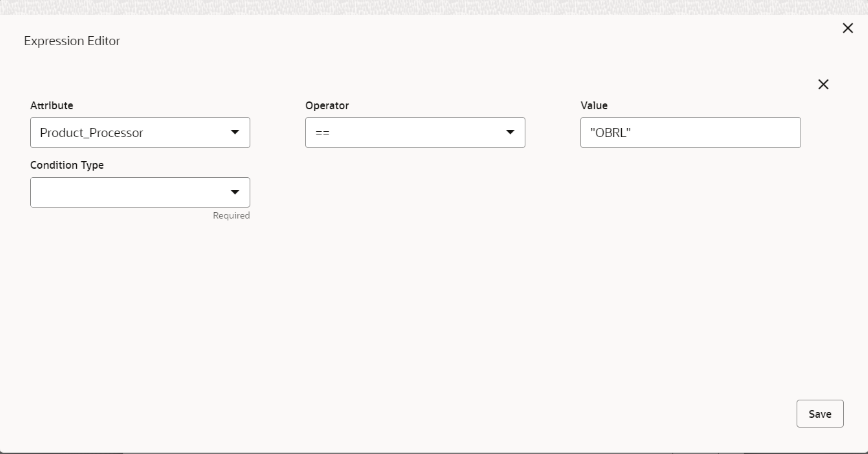
Task: Click the Product_Processor attribute text
Action: click(91, 133)
